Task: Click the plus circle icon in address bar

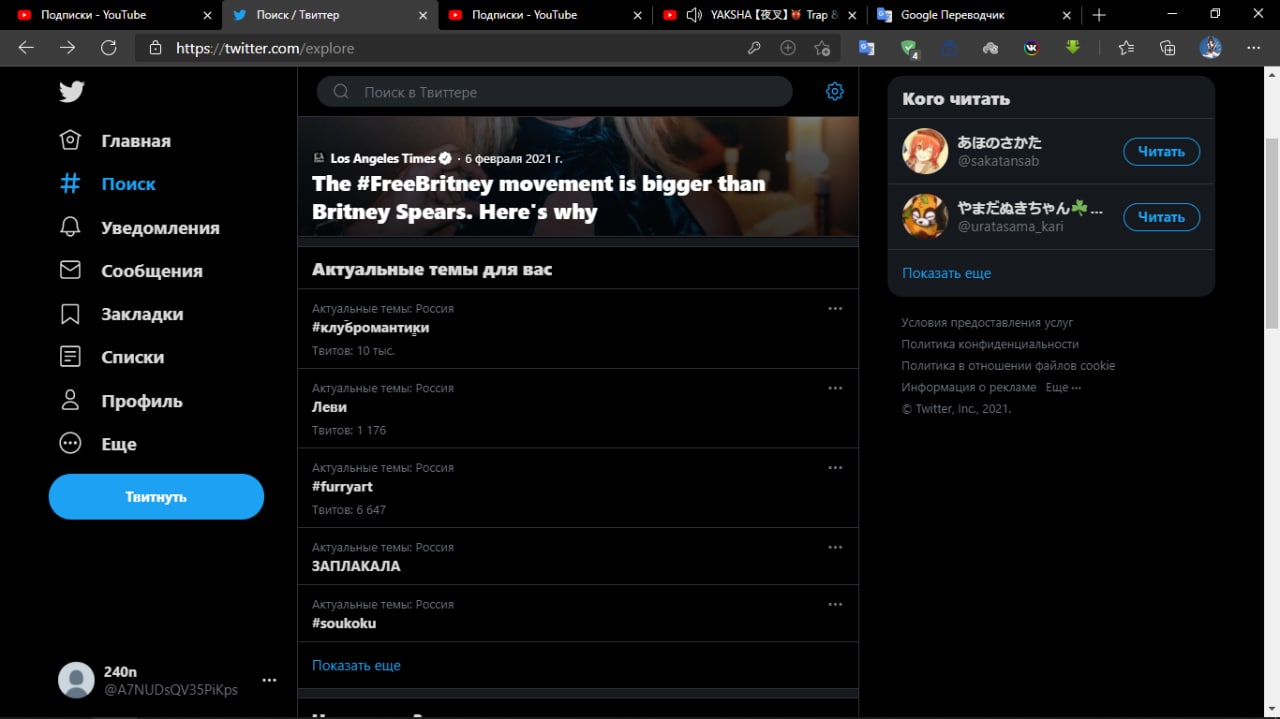Action: pos(788,48)
